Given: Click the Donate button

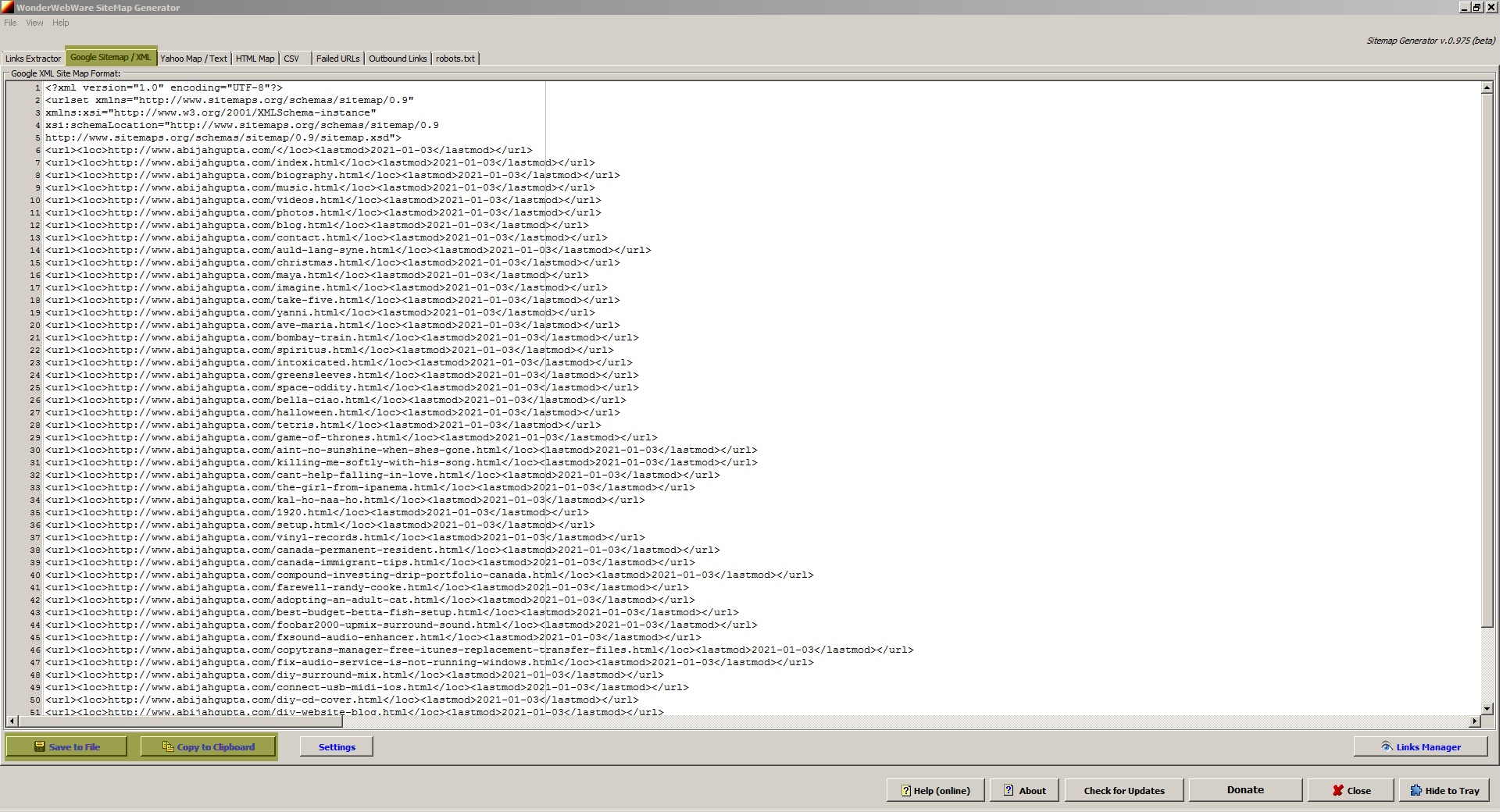Looking at the screenshot, I should (1245, 790).
